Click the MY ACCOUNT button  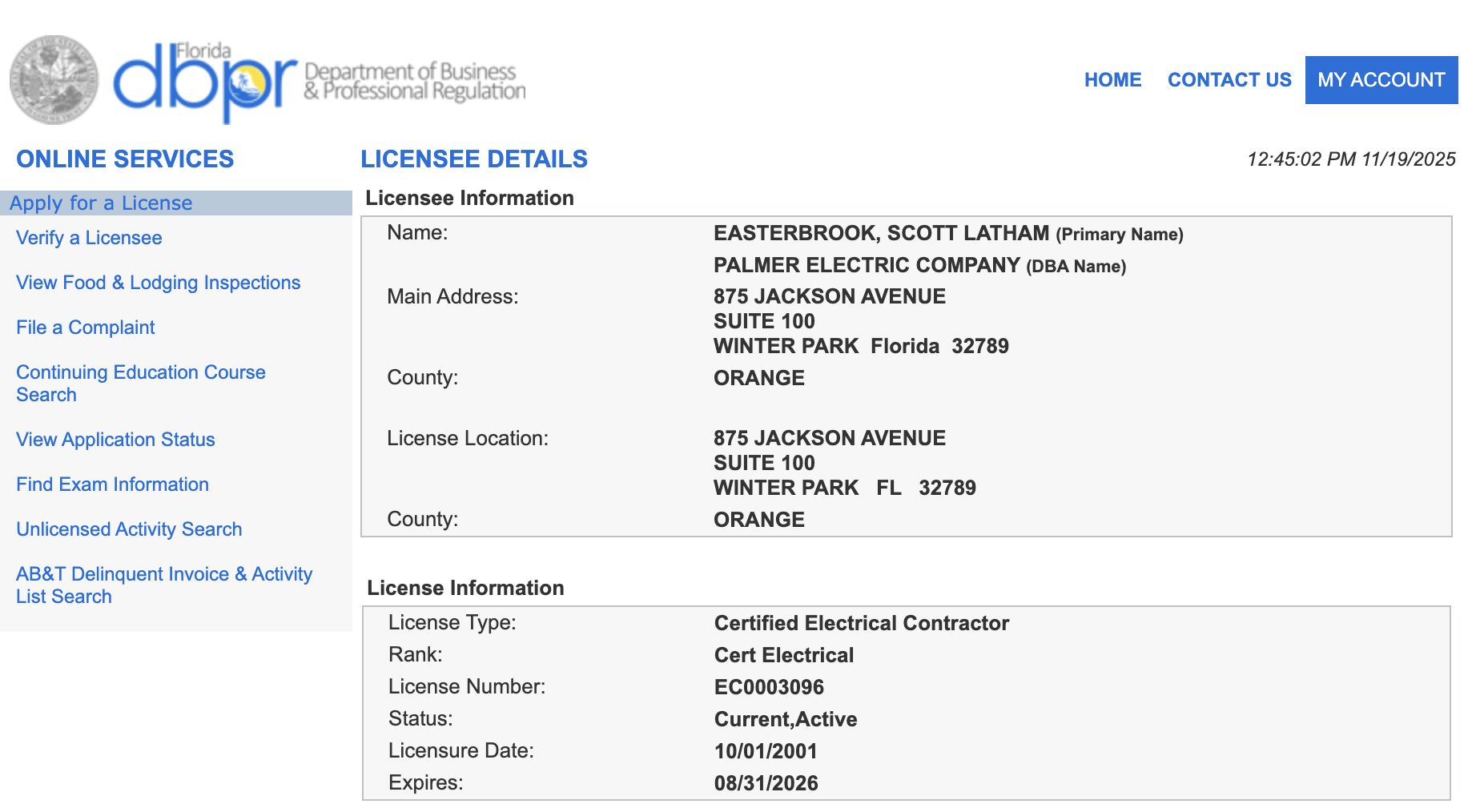(x=1380, y=79)
